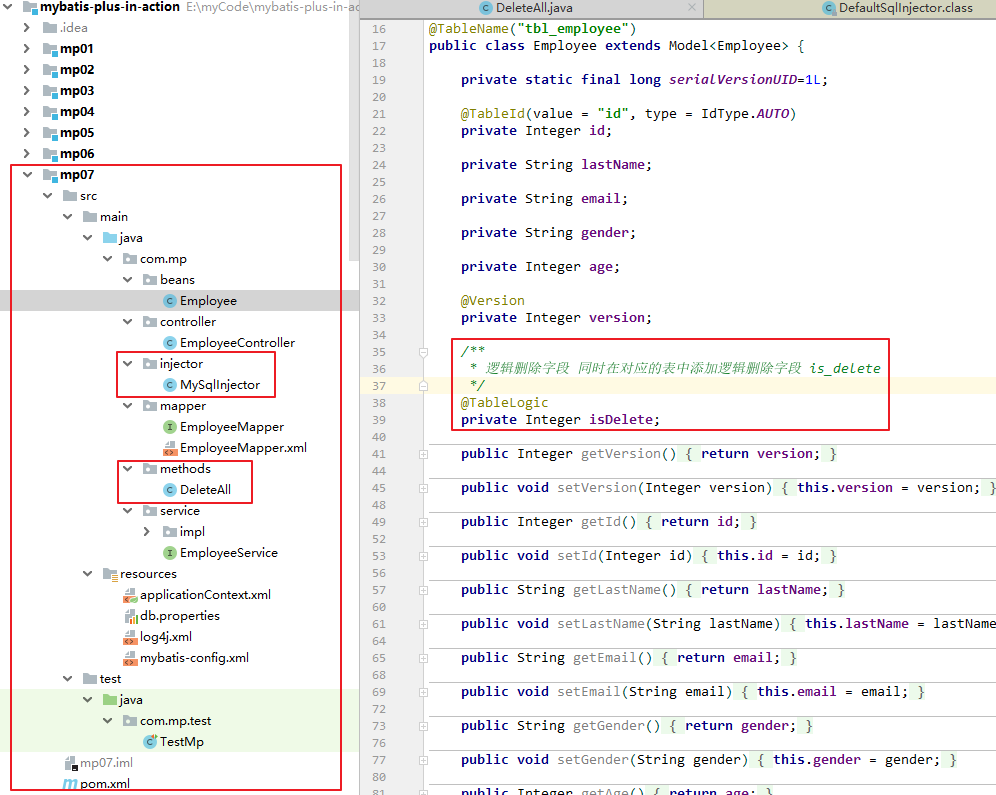Switch to the DeleteAll.java tab
Viewport: 996px width, 795px height.
tap(532, 8)
